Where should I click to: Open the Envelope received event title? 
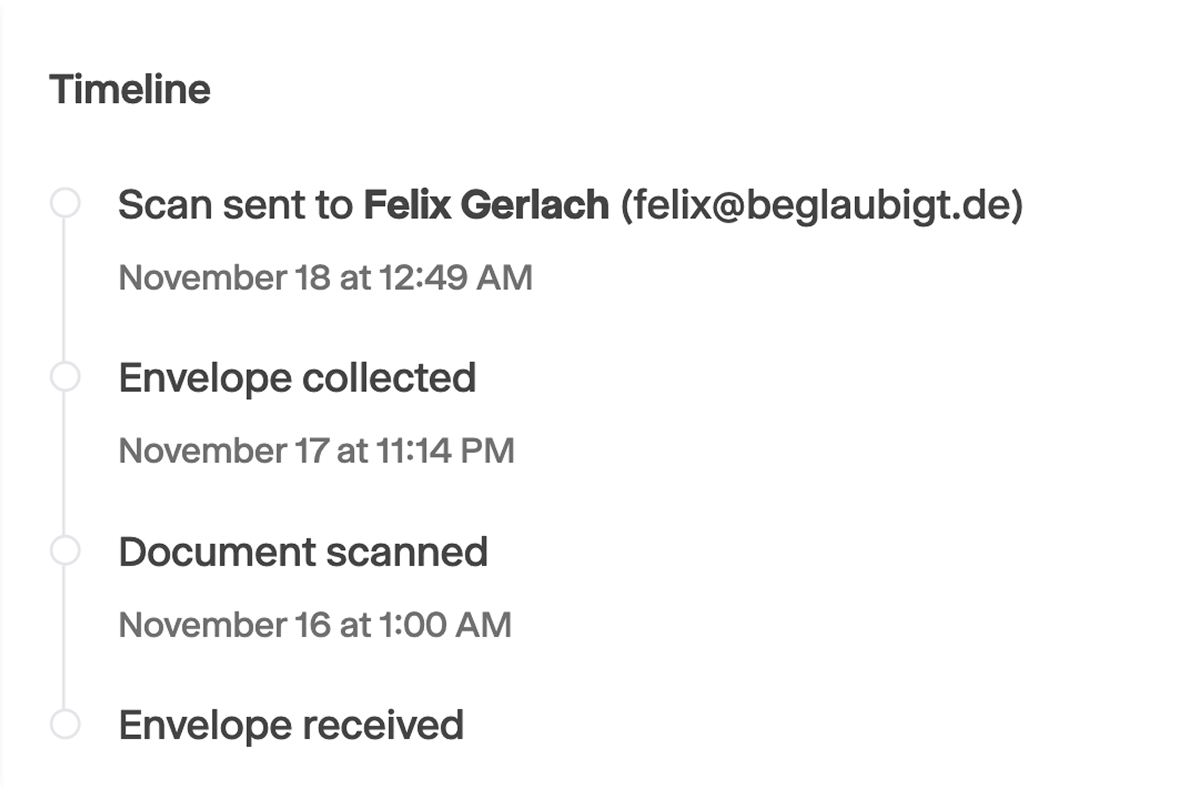point(291,725)
